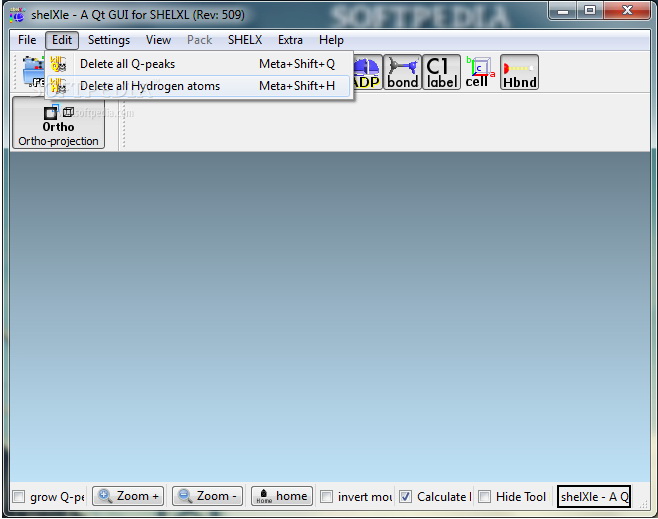
Task: Click the Zoom - button
Action: (207, 496)
